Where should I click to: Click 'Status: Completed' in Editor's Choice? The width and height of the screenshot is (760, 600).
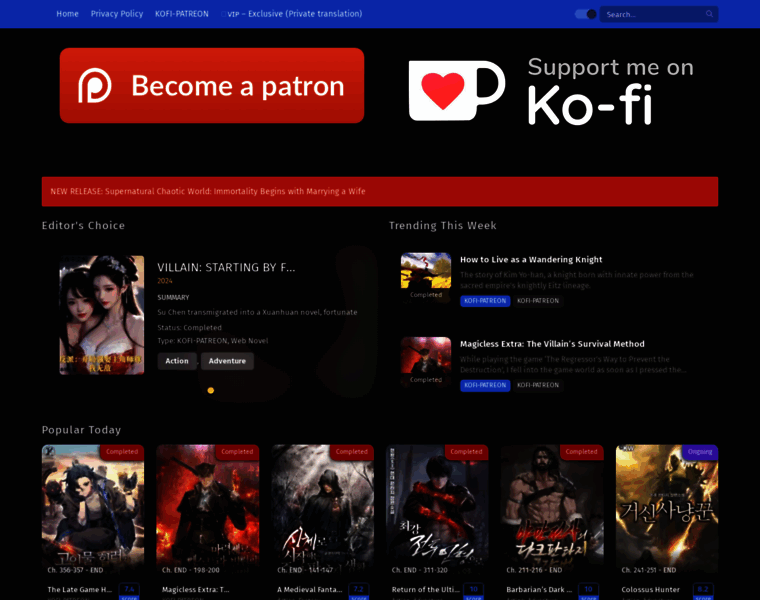pos(190,328)
